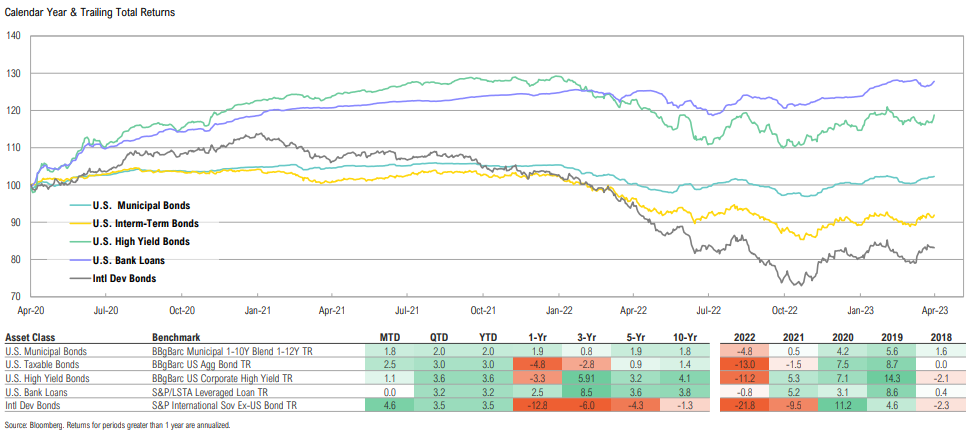Click the Source: Bloomberg footnote text
The image size is (971, 433).
[x=117, y=425]
